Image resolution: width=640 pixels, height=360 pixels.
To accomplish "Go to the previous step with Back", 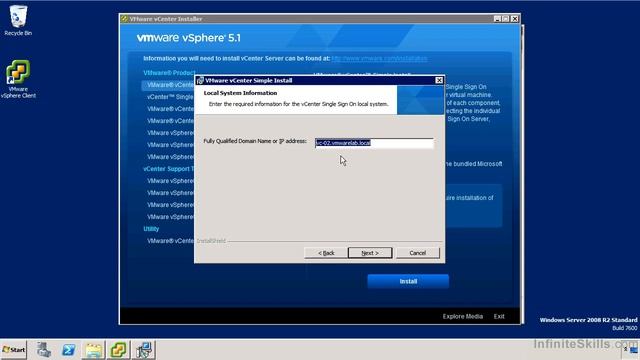I will (326, 253).
